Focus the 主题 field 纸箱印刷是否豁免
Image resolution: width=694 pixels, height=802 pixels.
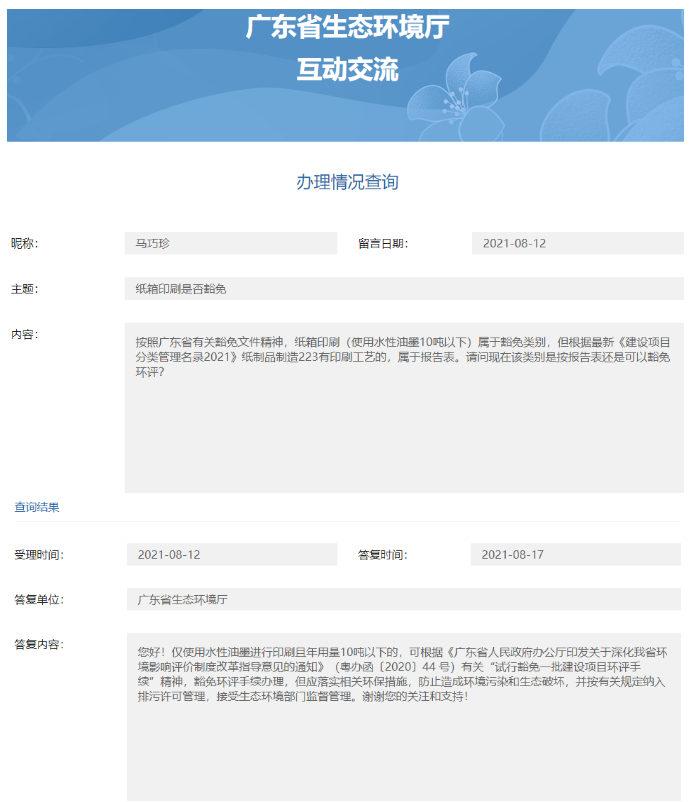pos(404,289)
